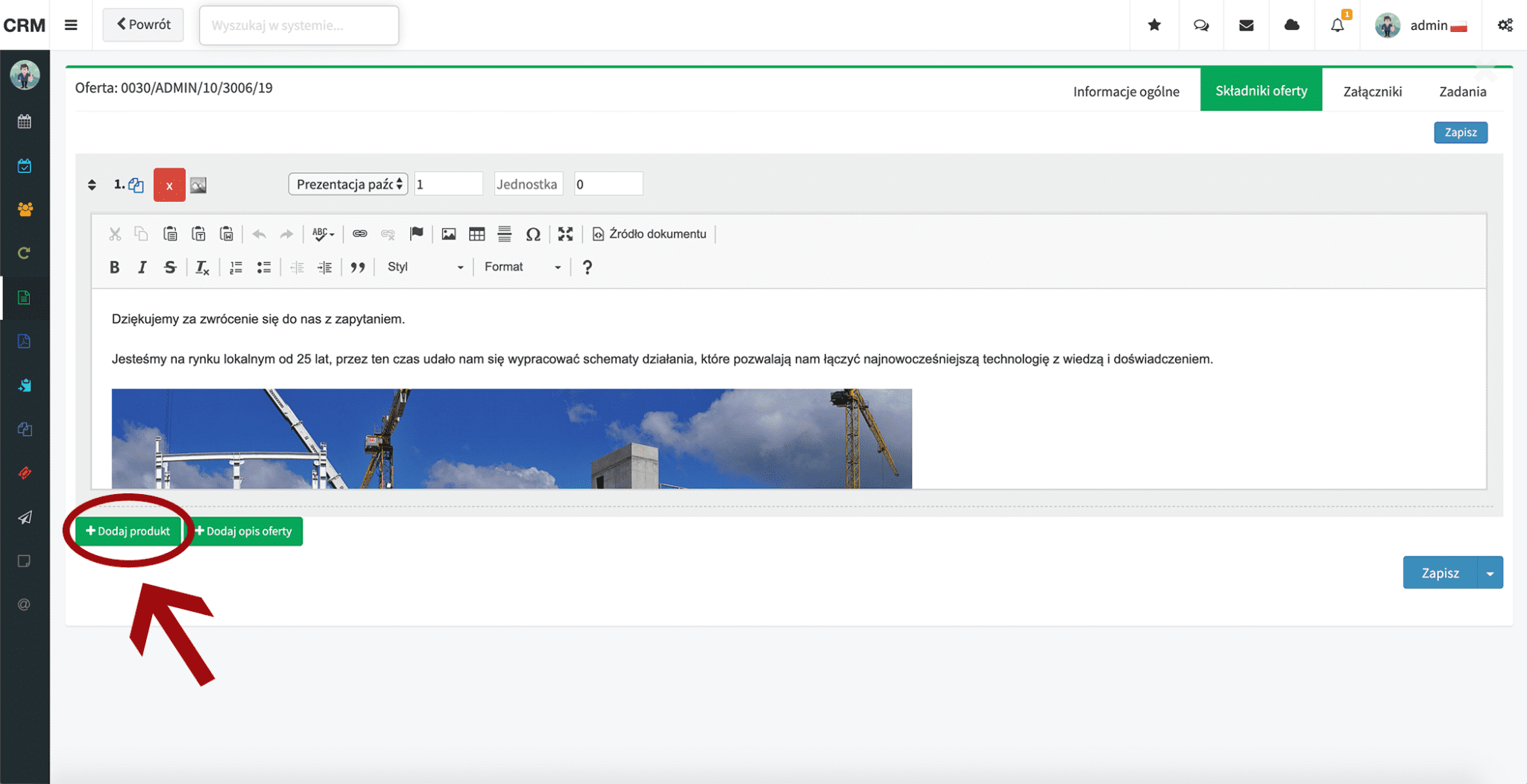Toggle Italic formatting
Viewport: 1527px width, 784px height.
tap(142, 267)
